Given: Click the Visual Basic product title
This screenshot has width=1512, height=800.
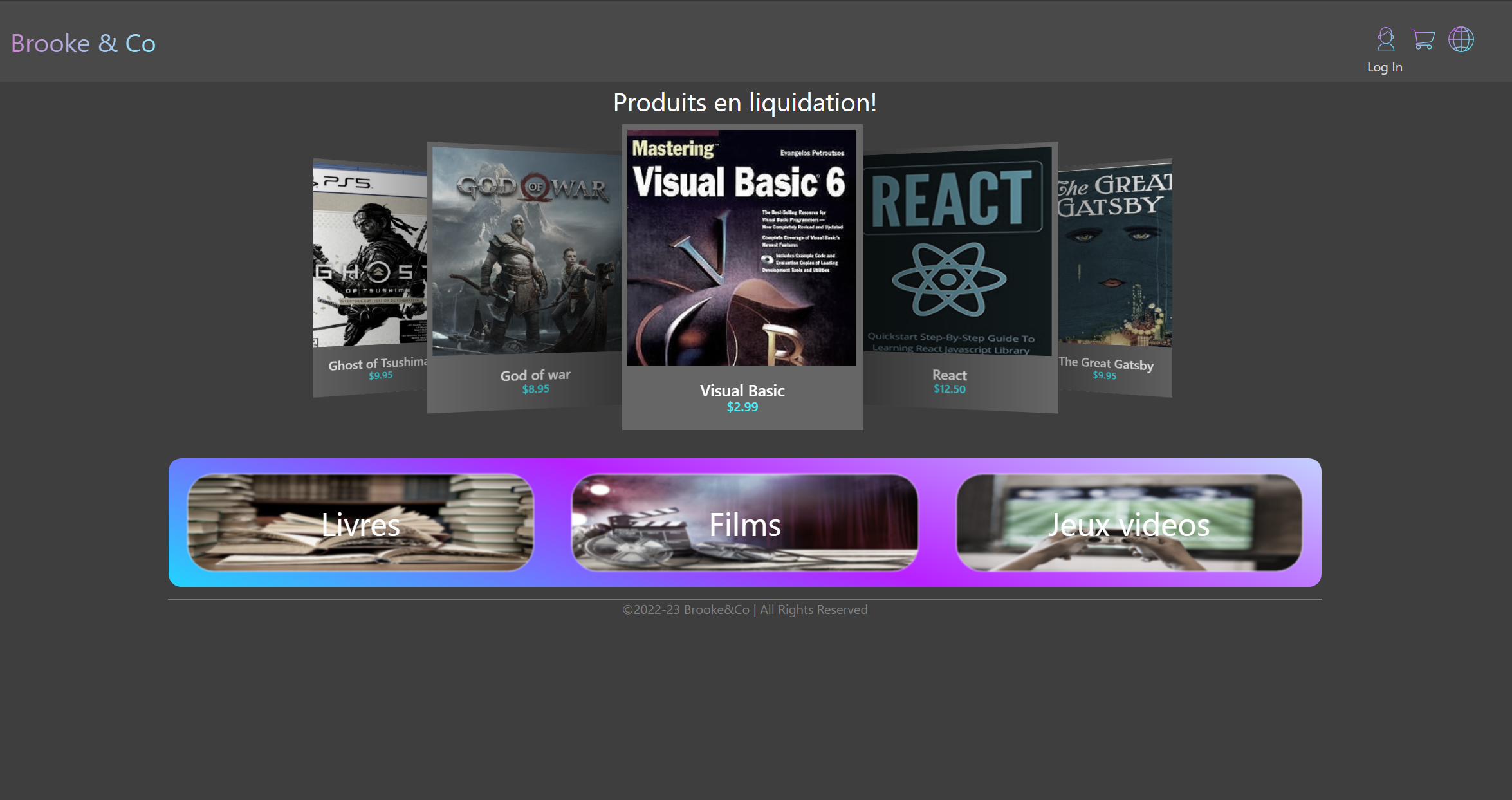Looking at the screenshot, I should tap(742, 391).
